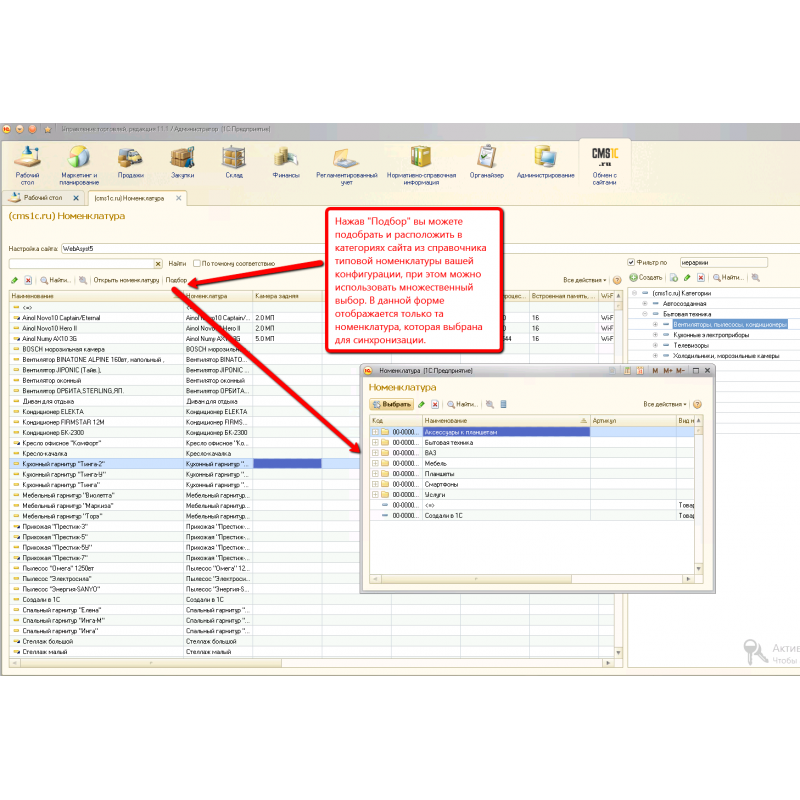Open the Склад section
800x800 pixels.
[234, 162]
